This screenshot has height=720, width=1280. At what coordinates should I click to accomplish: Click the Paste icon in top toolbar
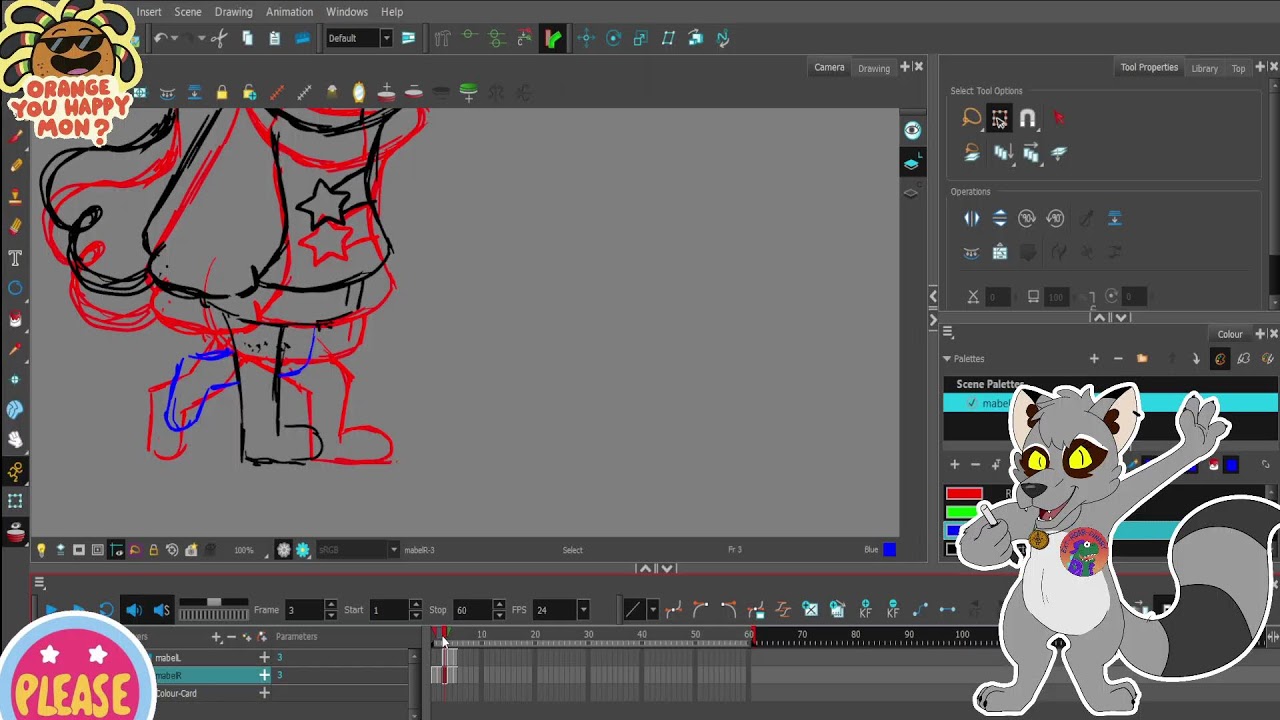click(x=274, y=38)
